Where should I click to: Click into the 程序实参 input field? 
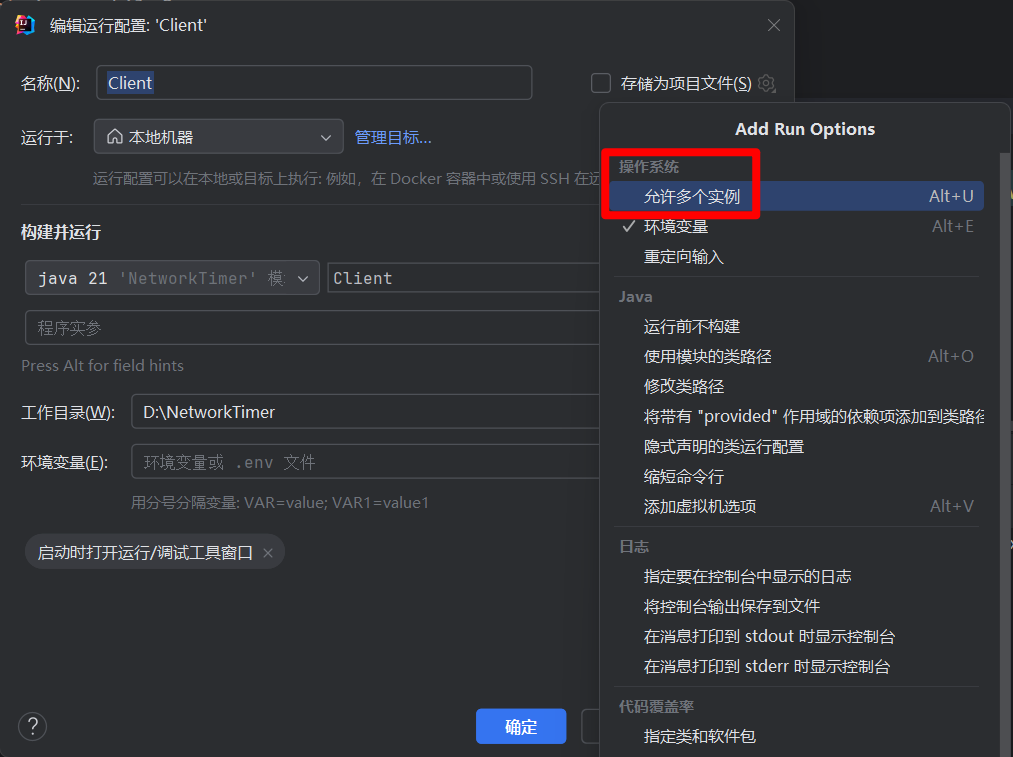310,327
